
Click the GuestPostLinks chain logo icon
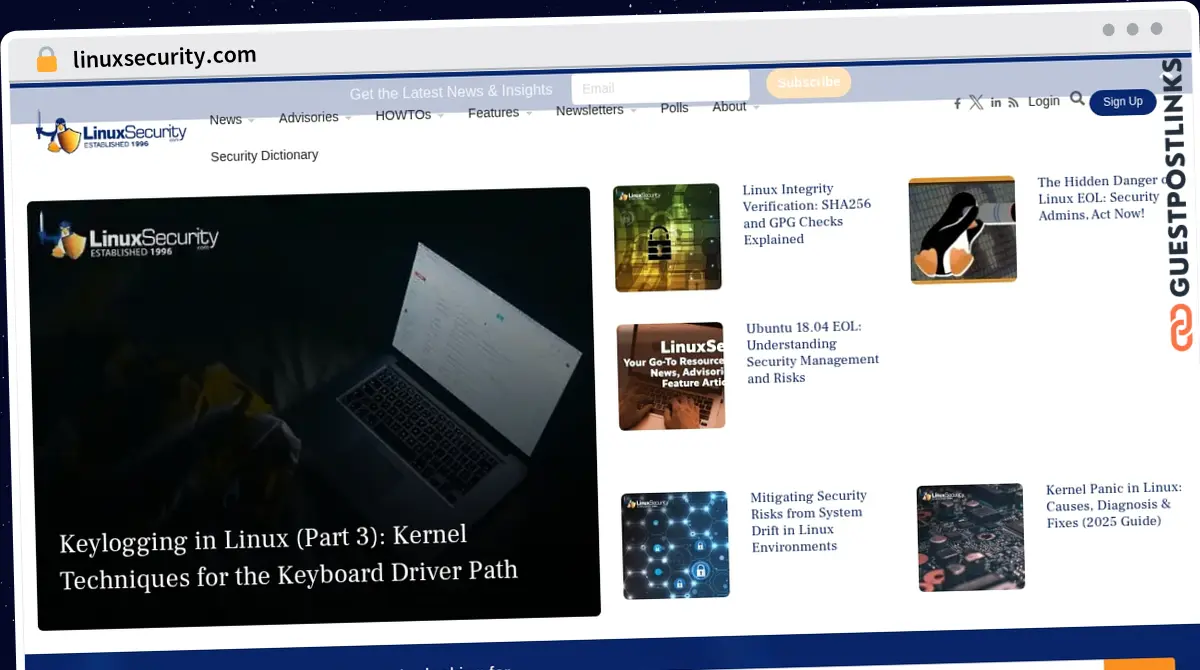click(1181, 328)
